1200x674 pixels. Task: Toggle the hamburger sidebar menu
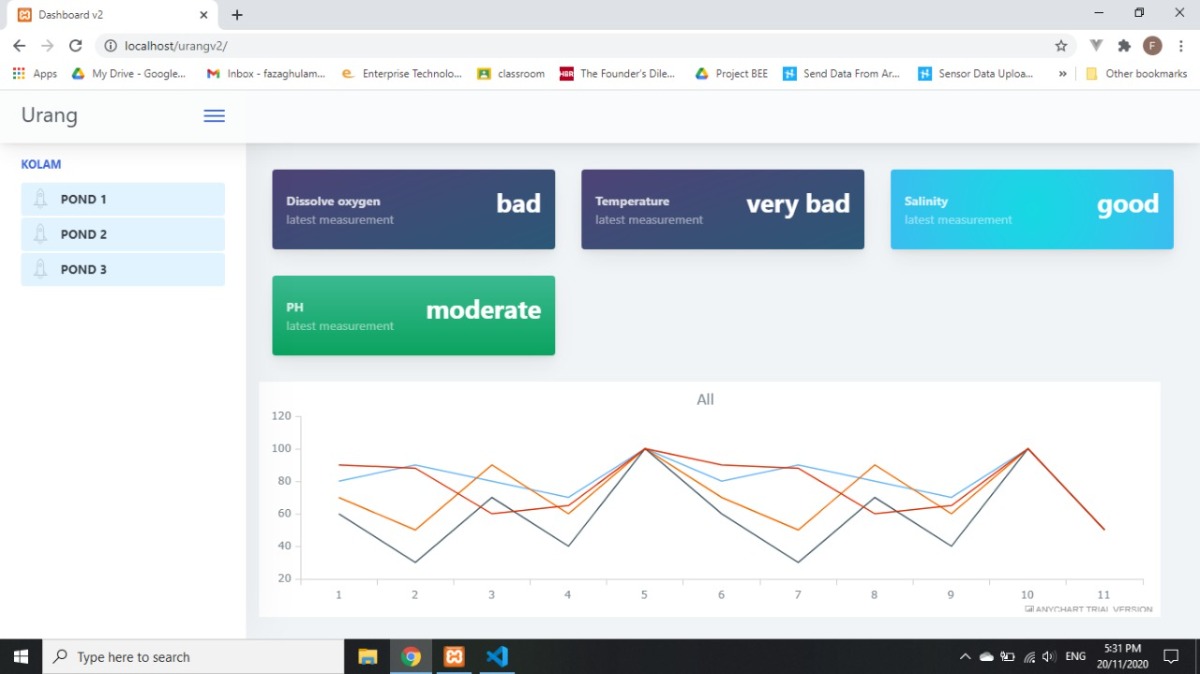(x=214, y=115)
